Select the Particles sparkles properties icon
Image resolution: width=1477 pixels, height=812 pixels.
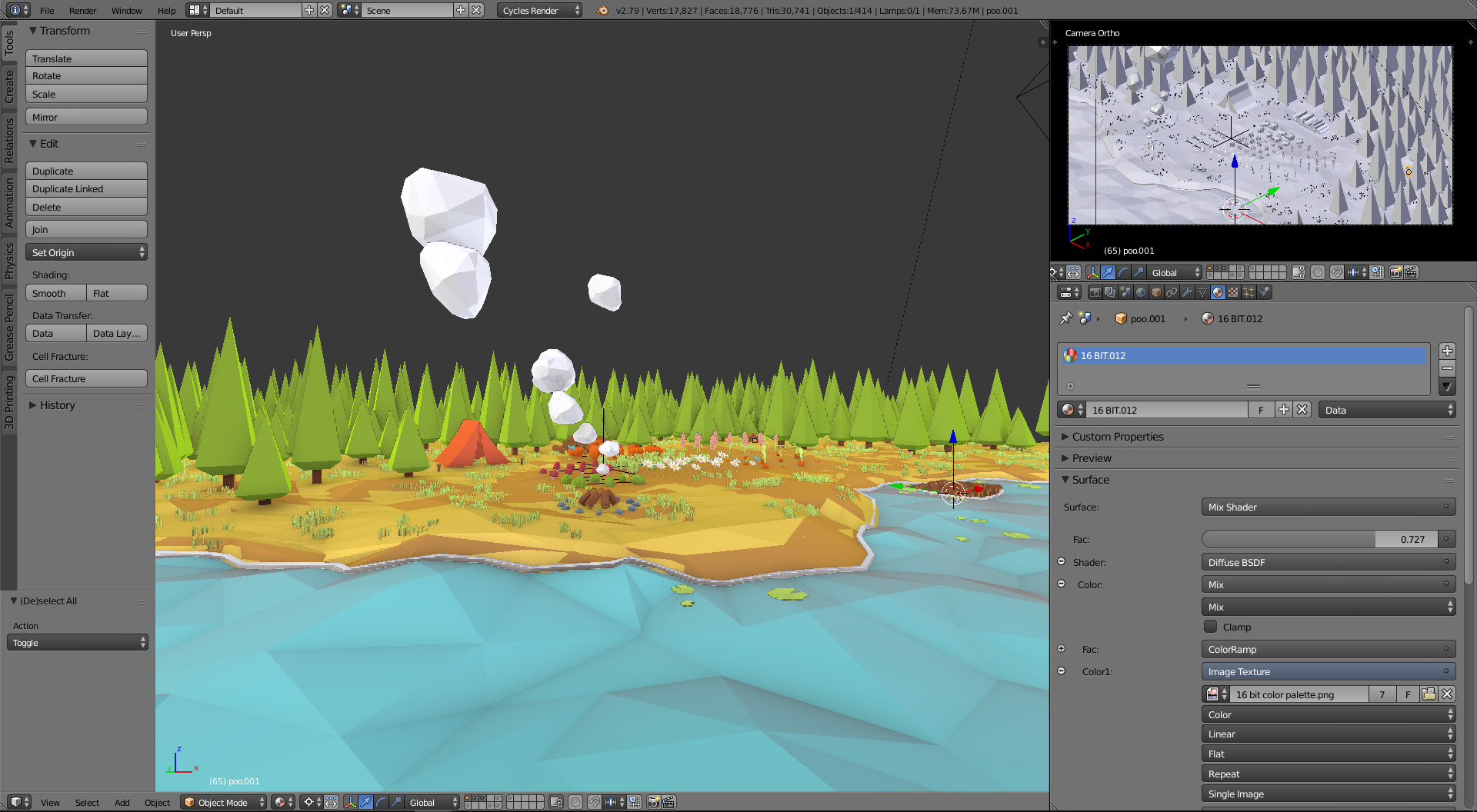(x=1248, y=293)
